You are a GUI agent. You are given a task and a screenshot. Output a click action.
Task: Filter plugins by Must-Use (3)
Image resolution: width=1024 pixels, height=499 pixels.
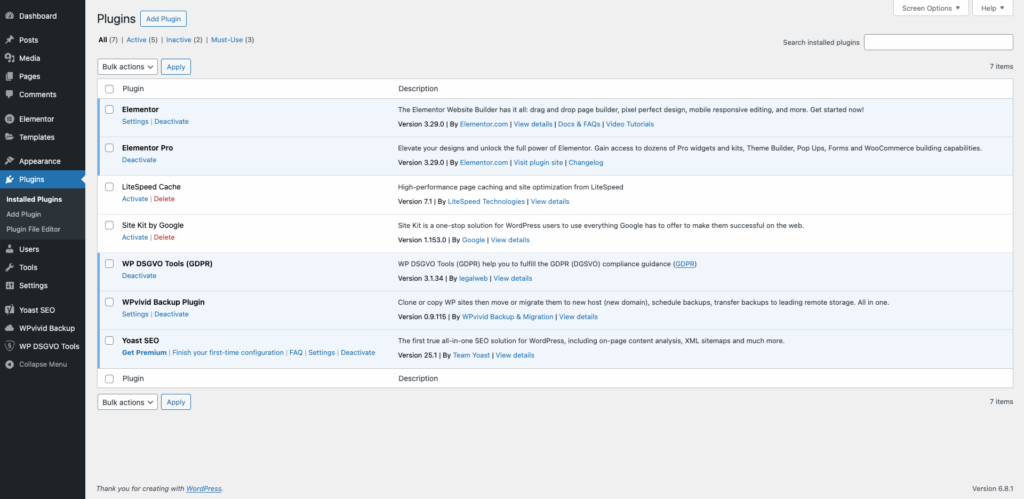(x=232, y=40)
